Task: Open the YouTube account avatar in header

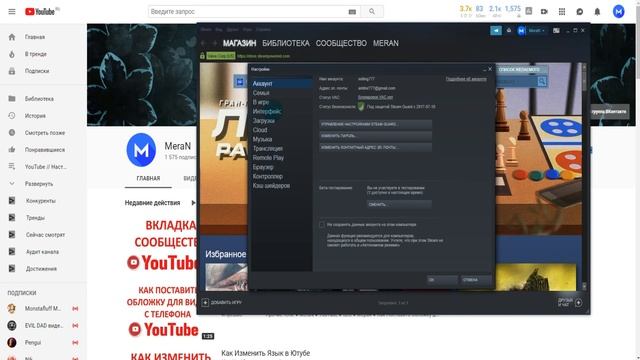Action: pyautogui.click(x=618, y=11)
